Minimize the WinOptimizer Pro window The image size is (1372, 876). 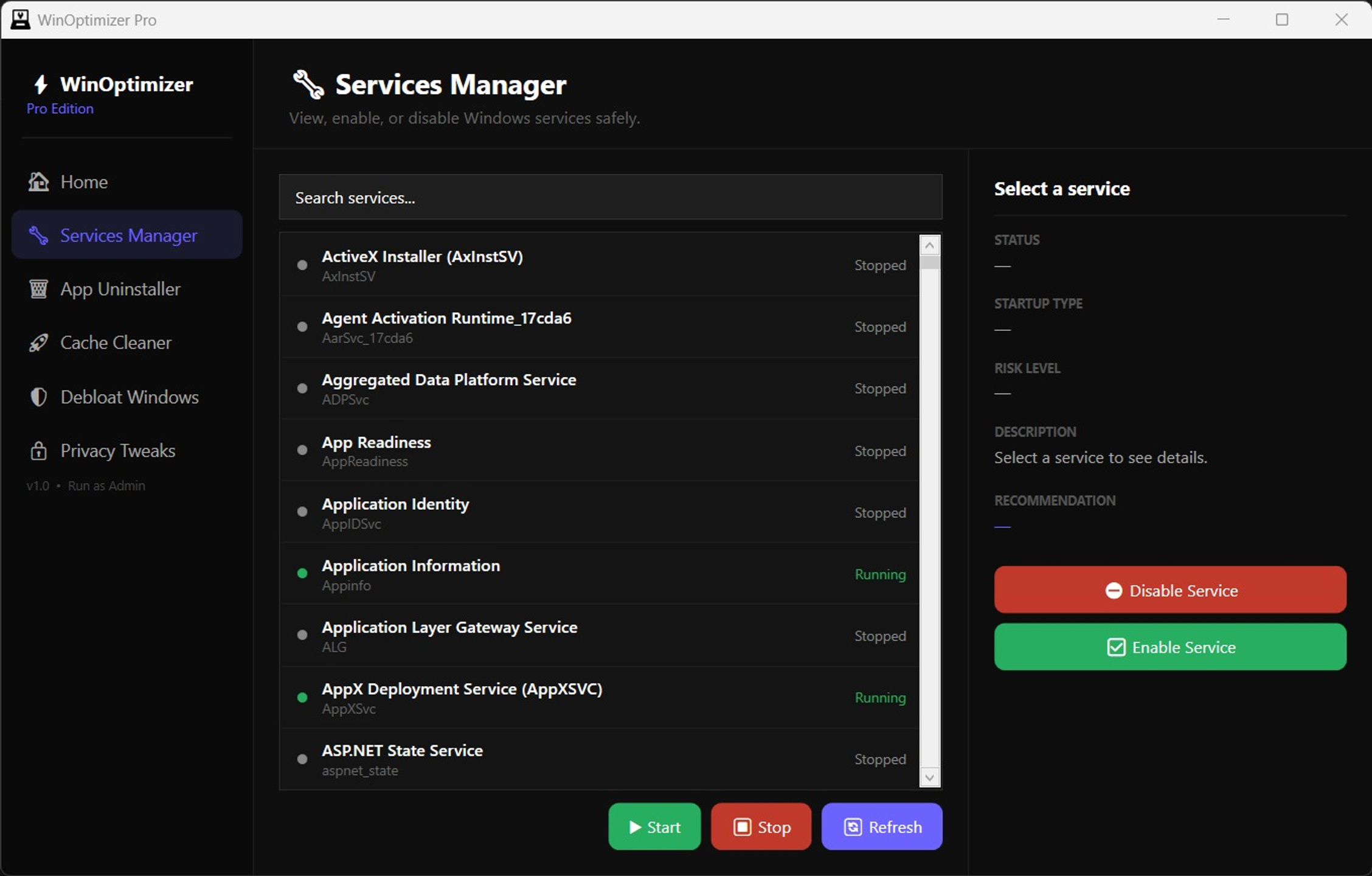click(1224, 19)
